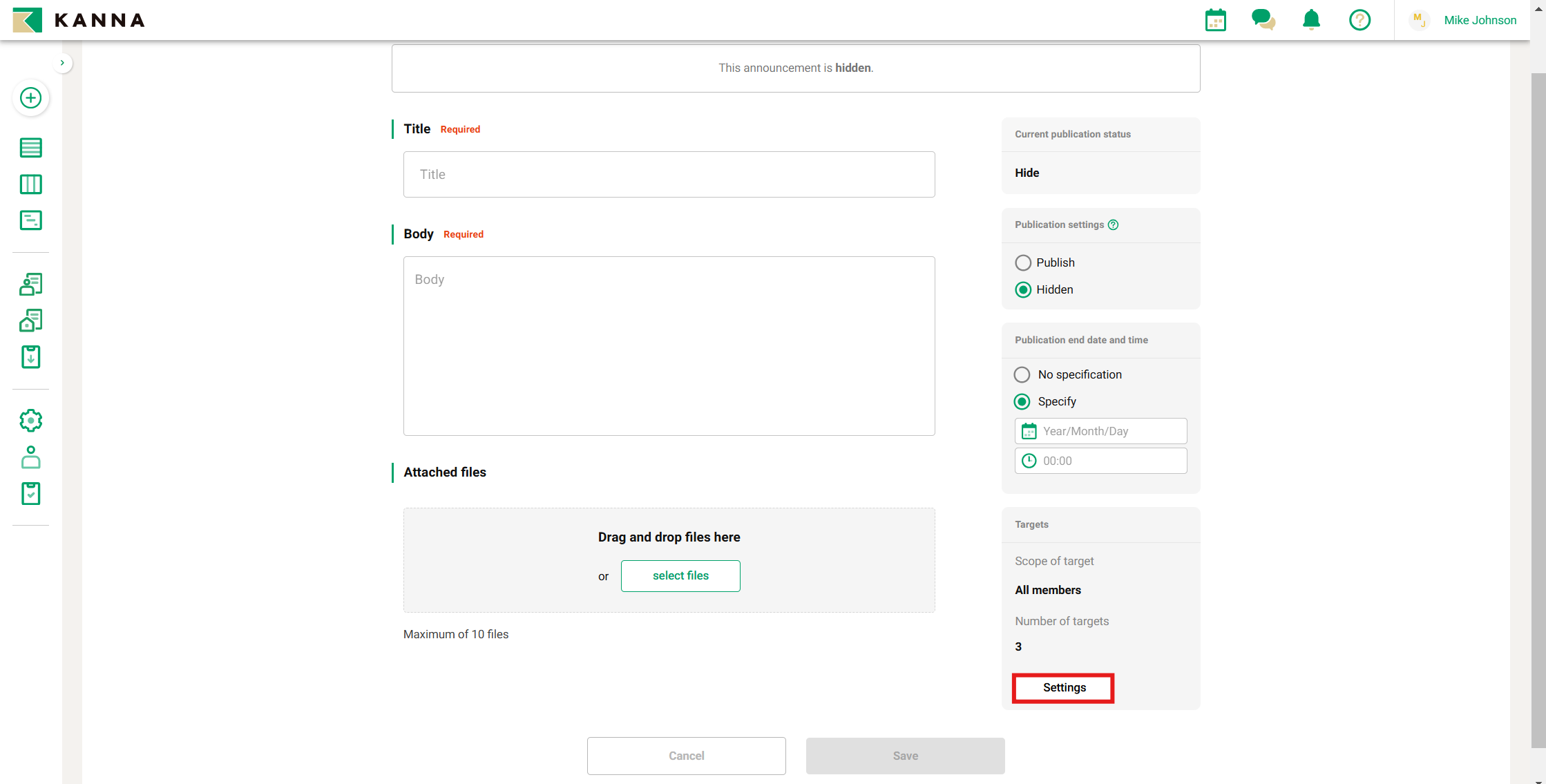
Task: Click the Publication settings help icon
Action: point(1113,225)
